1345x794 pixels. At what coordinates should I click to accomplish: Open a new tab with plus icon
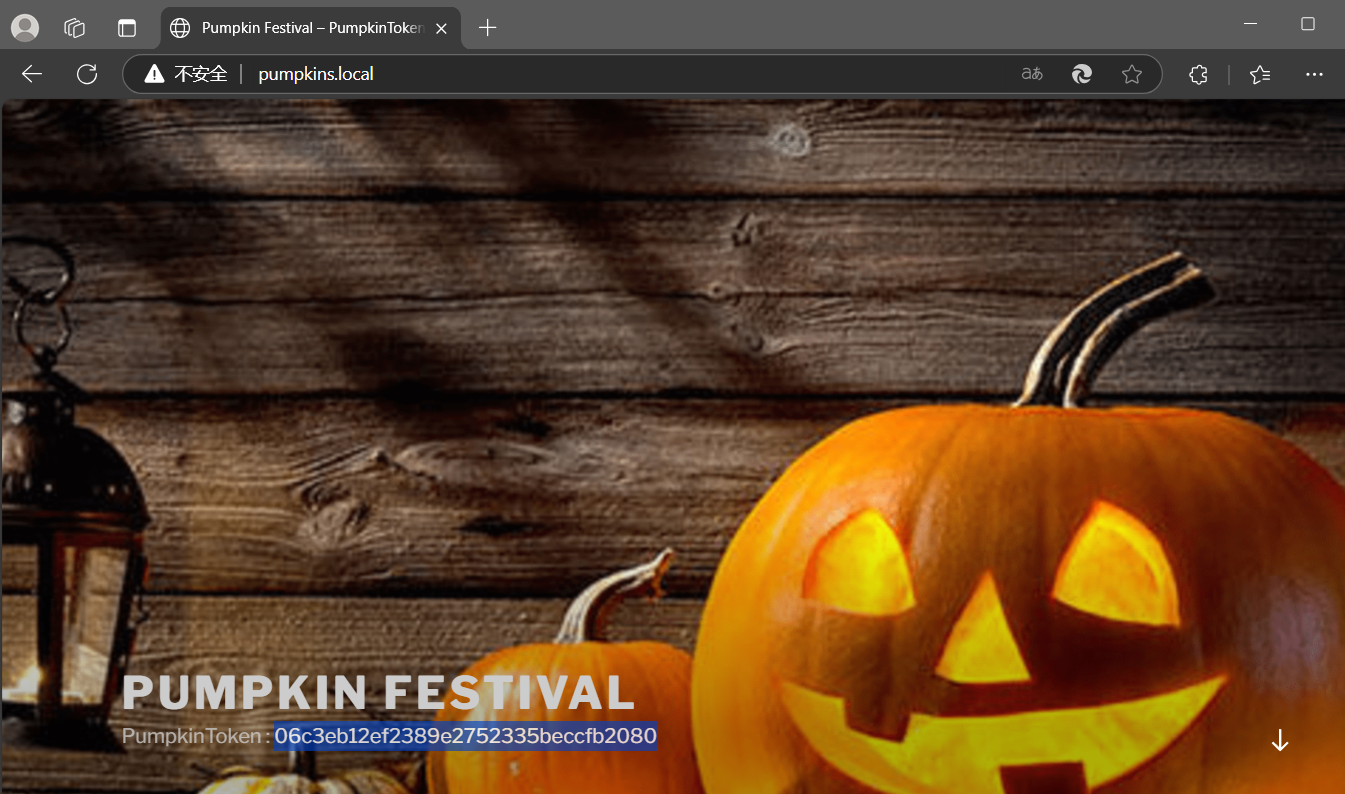pyautogui.click(x=487, y=28)
